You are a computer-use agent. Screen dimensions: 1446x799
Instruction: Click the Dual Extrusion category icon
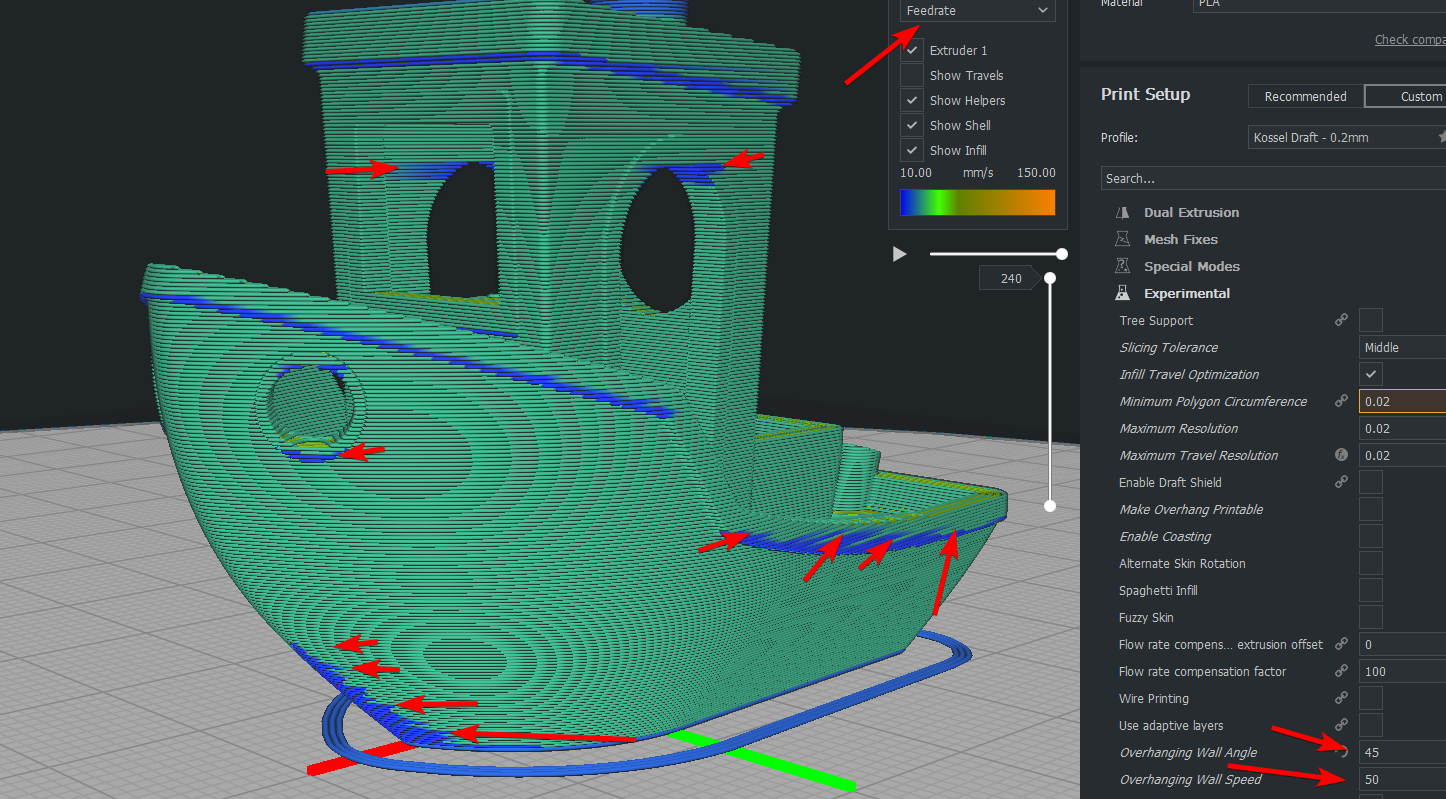tap(1122, 213)
